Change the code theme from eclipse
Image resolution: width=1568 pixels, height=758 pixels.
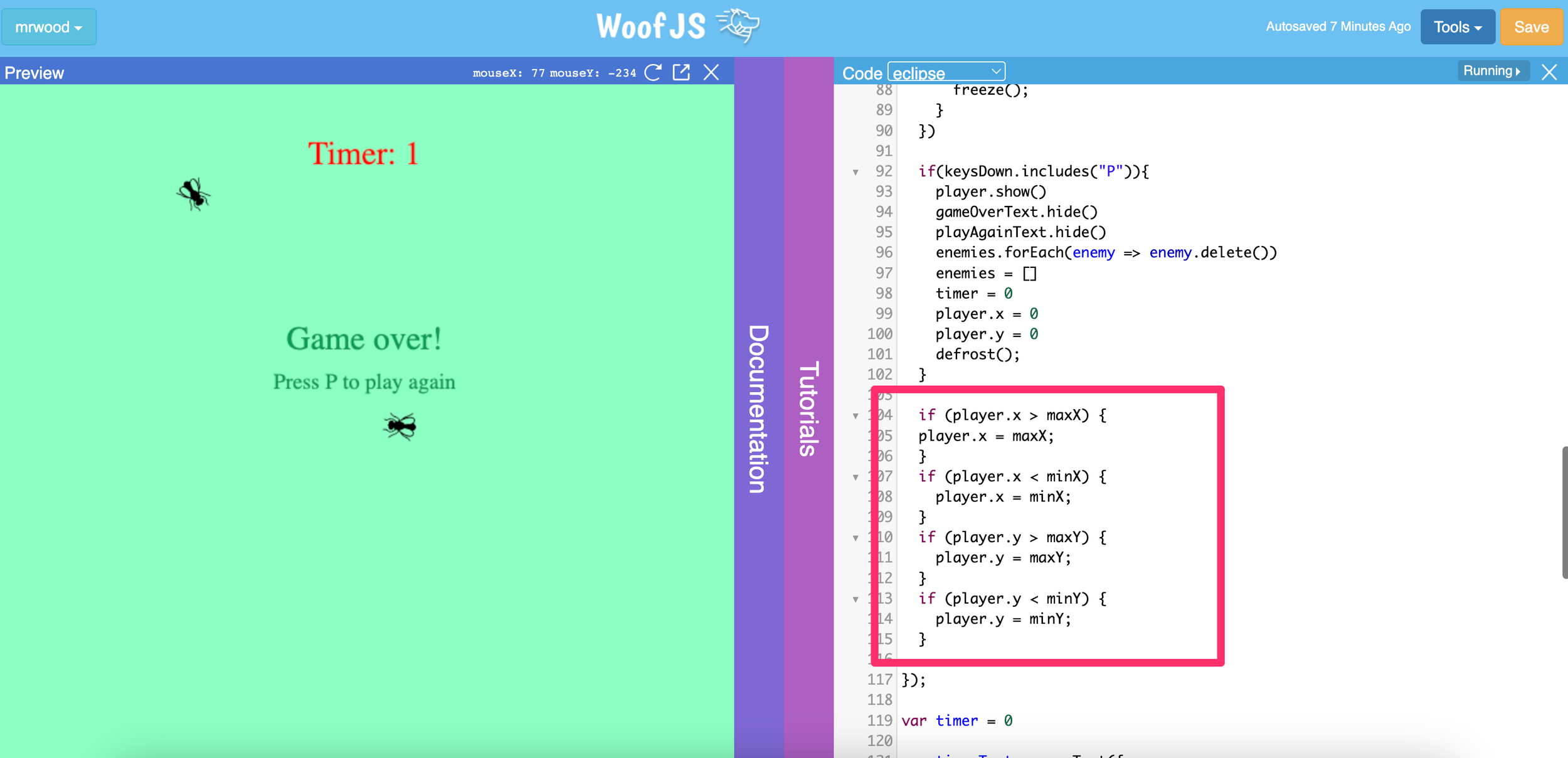pos(946,72)
